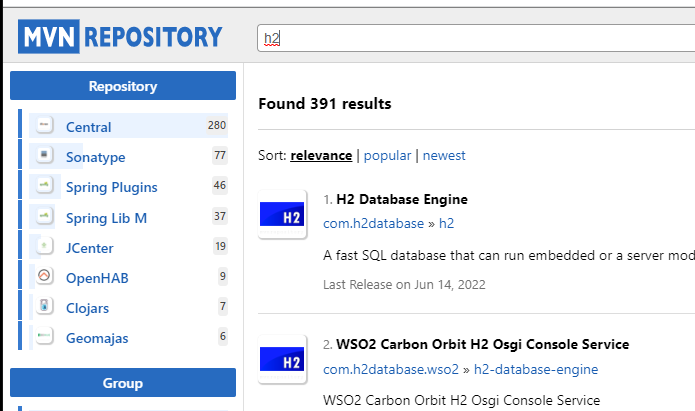The image size is (695, 411).
Task: Click the 'Found 391 results' heading
Action: click(325, 104)
